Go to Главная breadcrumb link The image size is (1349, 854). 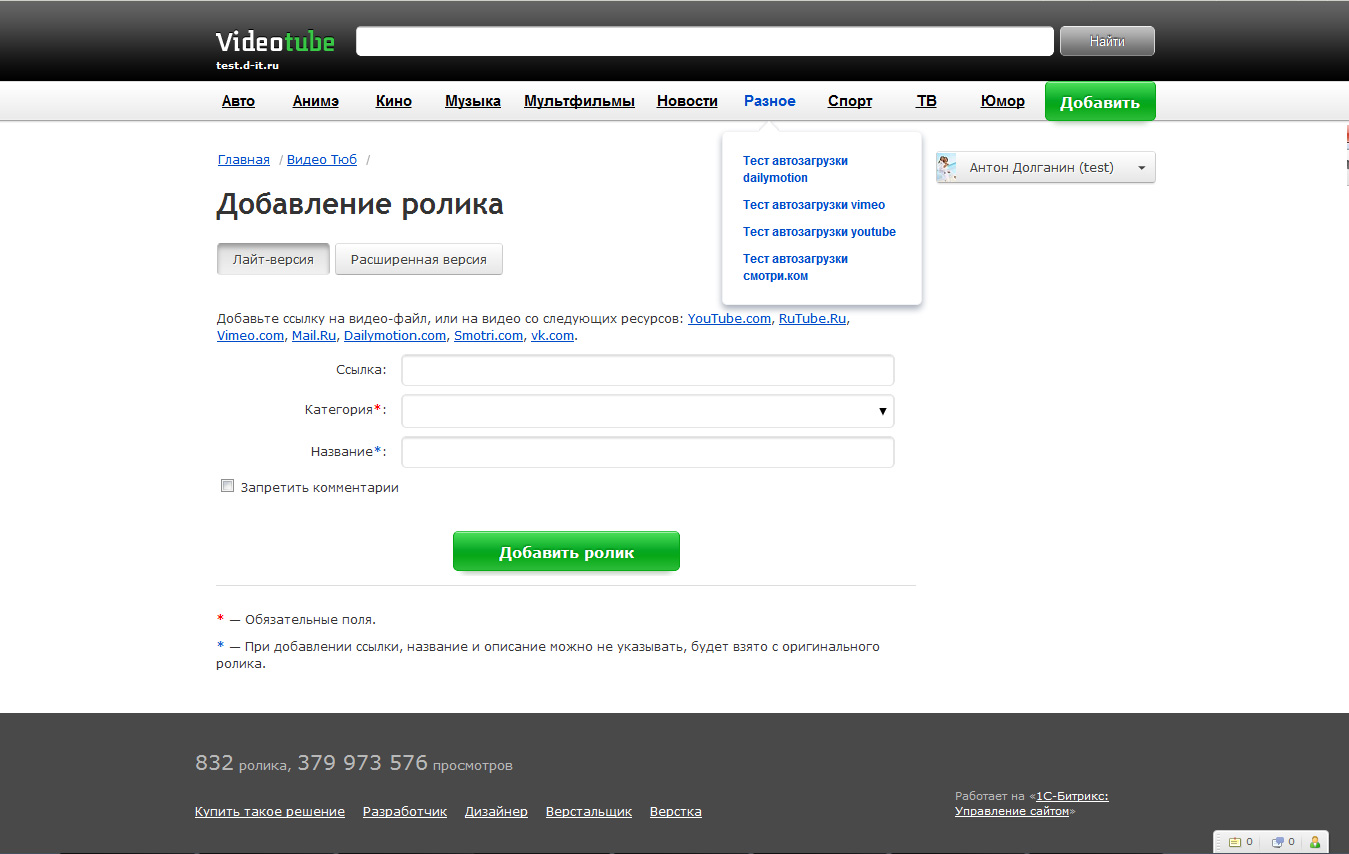pos(243,160)
